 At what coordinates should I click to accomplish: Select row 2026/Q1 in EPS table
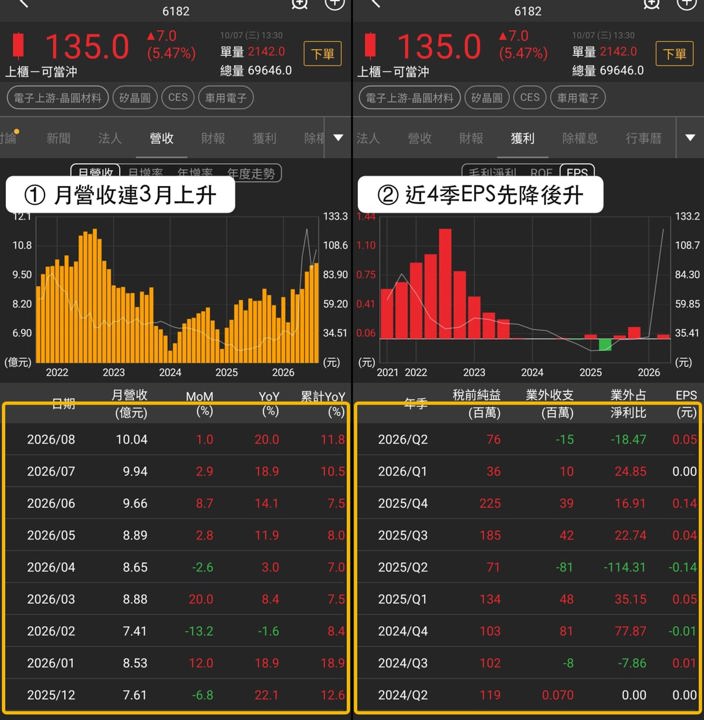[529, 471]
